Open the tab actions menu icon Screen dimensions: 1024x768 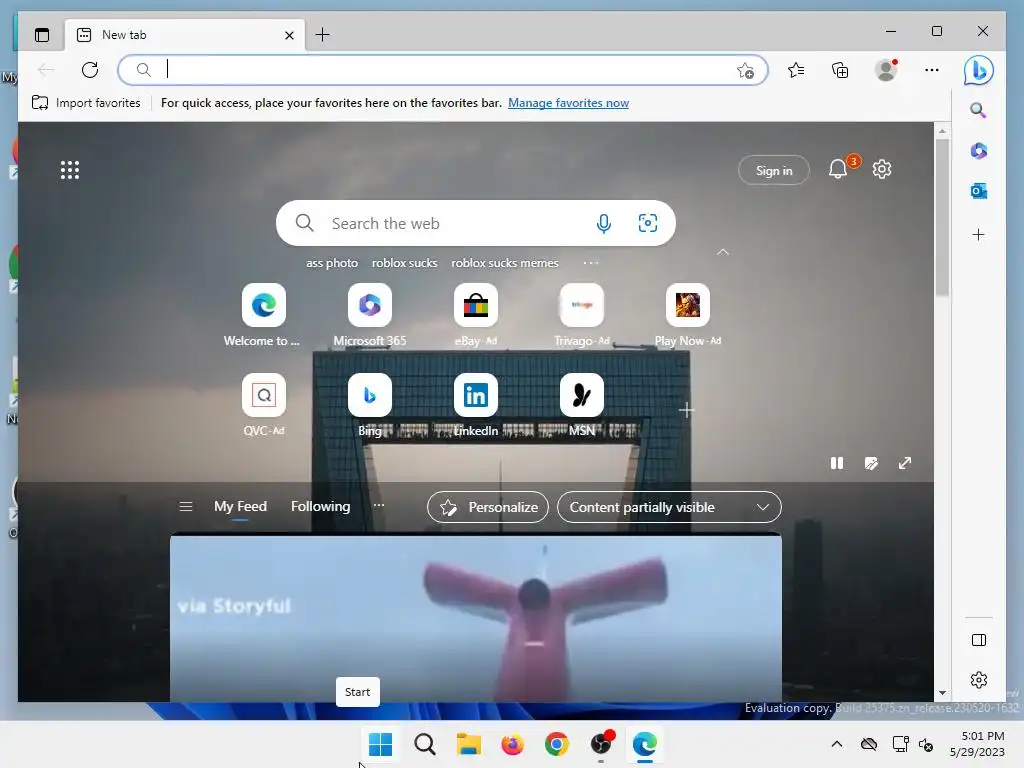42,35
